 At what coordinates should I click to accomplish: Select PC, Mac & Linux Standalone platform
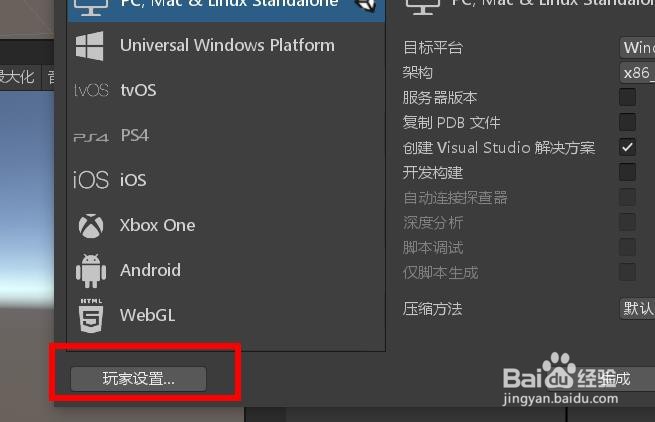point(226,6)
